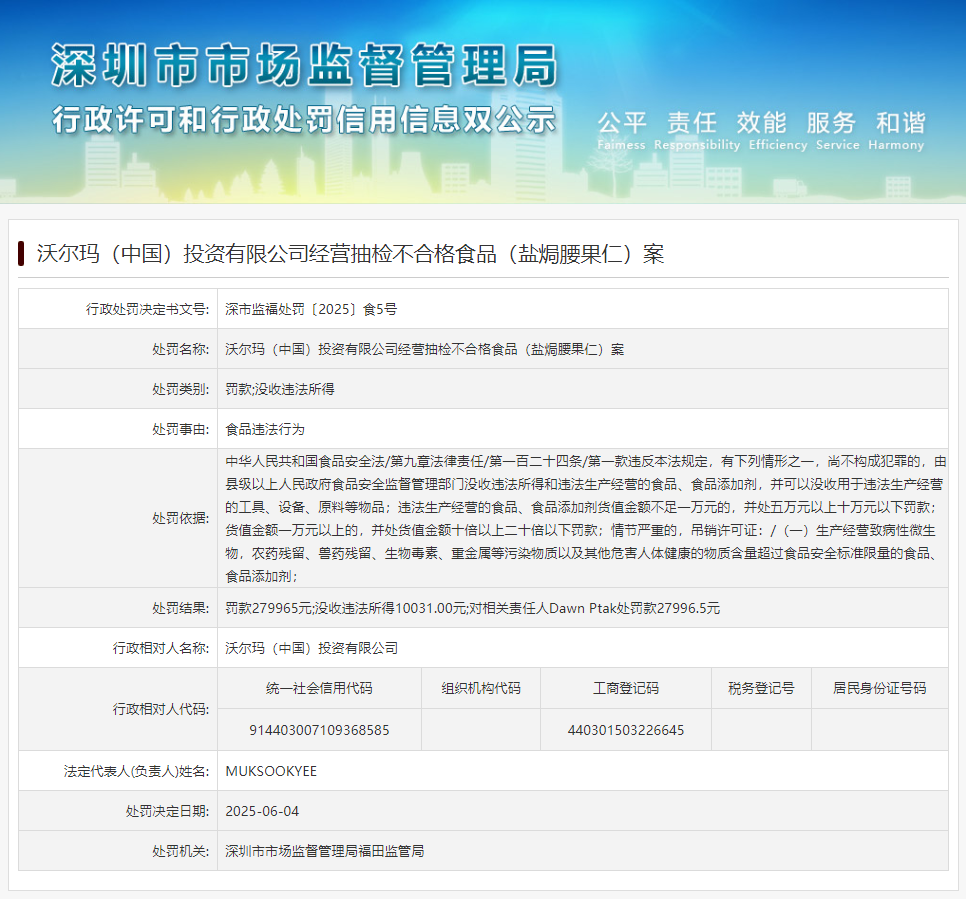Select the decision date "2025-06-04"
The height and width of the screenshot is (899, 966).
262,812
